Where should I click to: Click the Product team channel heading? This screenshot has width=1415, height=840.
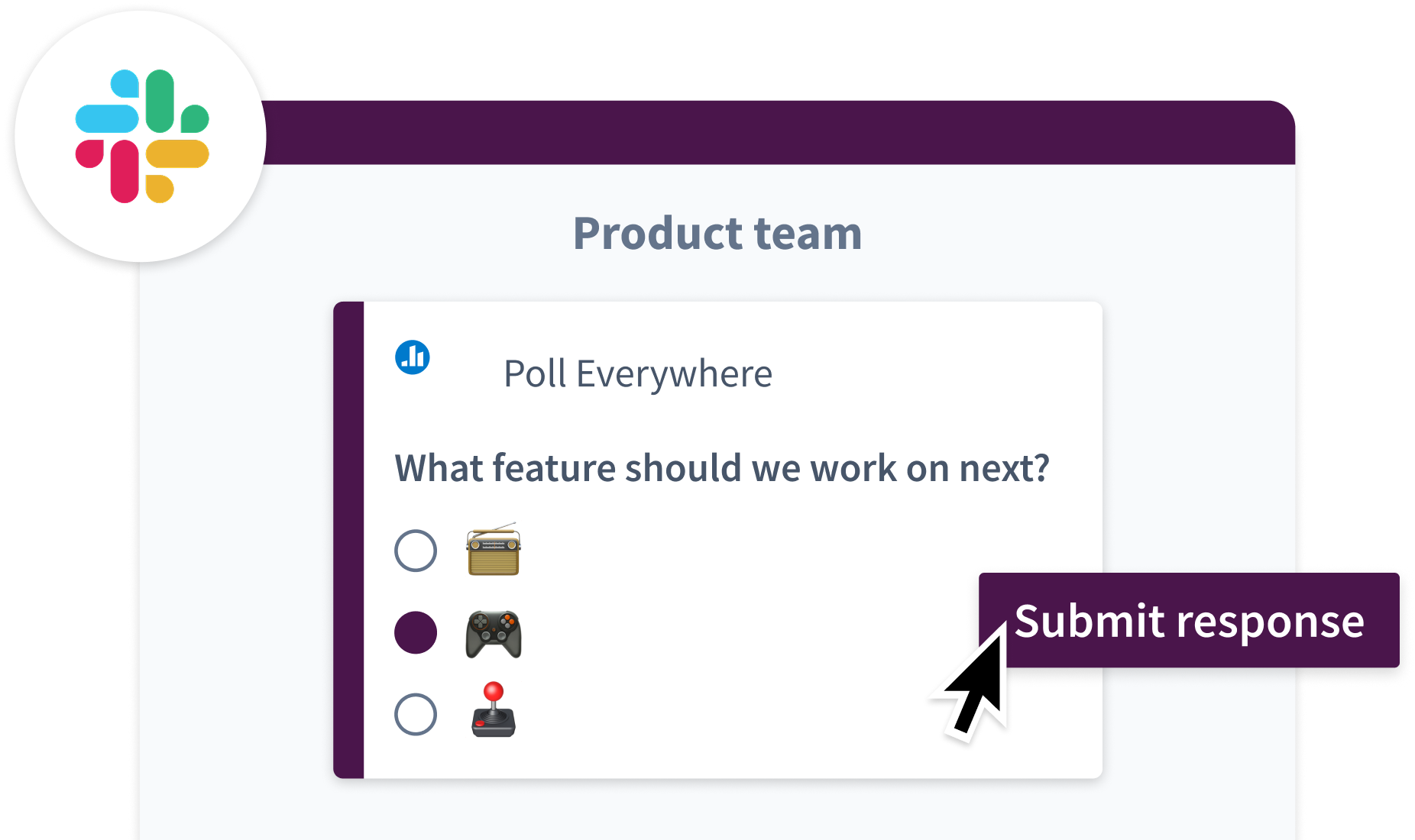pos(717,234)
